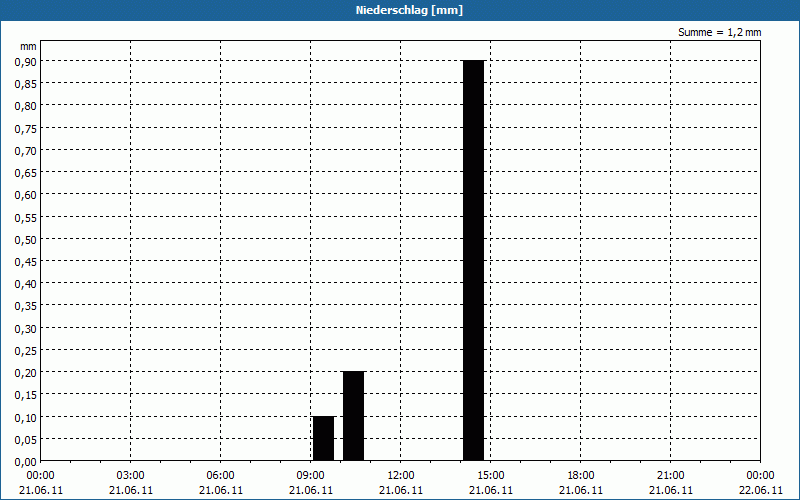Click the shortest 0,10 mm precipitation bar
The width and height of the screenshot is (800, 500).
point(323,438)
